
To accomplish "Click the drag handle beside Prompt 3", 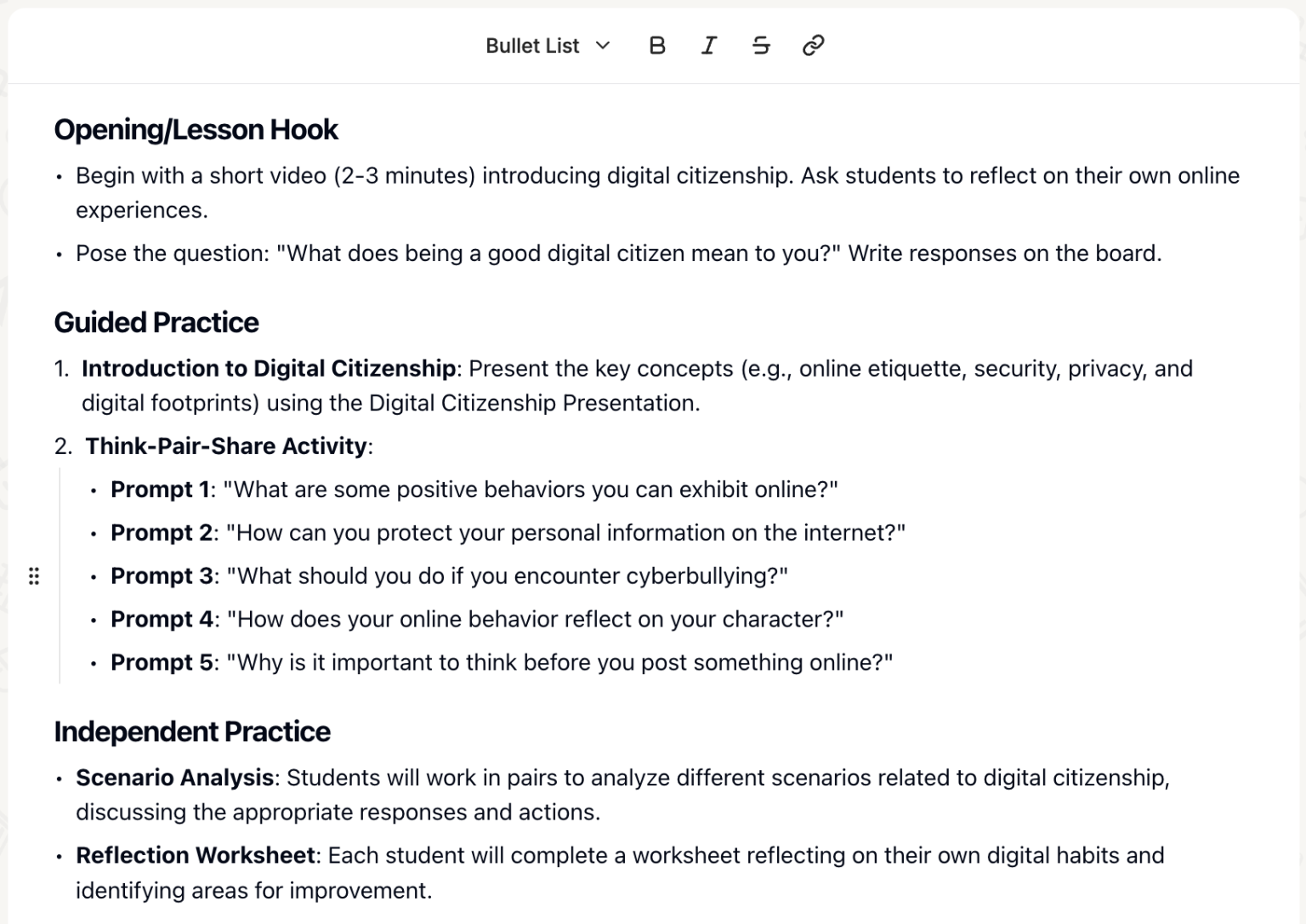I will click(34, 576).
